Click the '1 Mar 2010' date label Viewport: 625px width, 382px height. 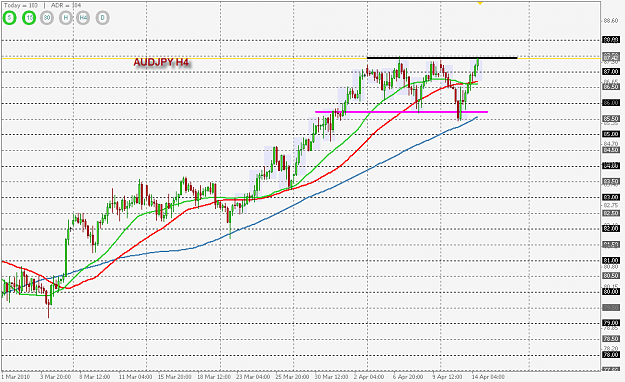tap(16, 377)
